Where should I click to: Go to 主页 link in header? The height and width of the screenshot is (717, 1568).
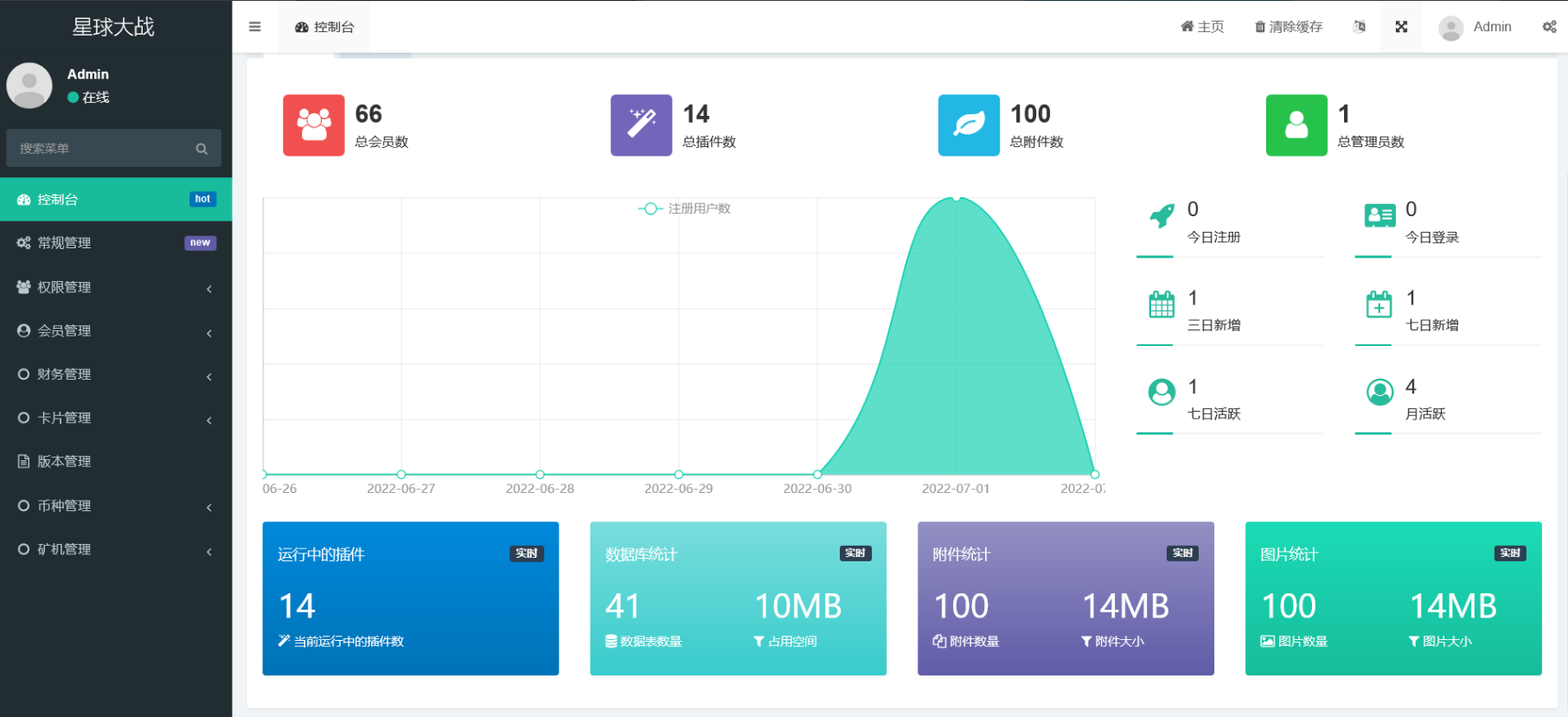(x=1202, y=27)
